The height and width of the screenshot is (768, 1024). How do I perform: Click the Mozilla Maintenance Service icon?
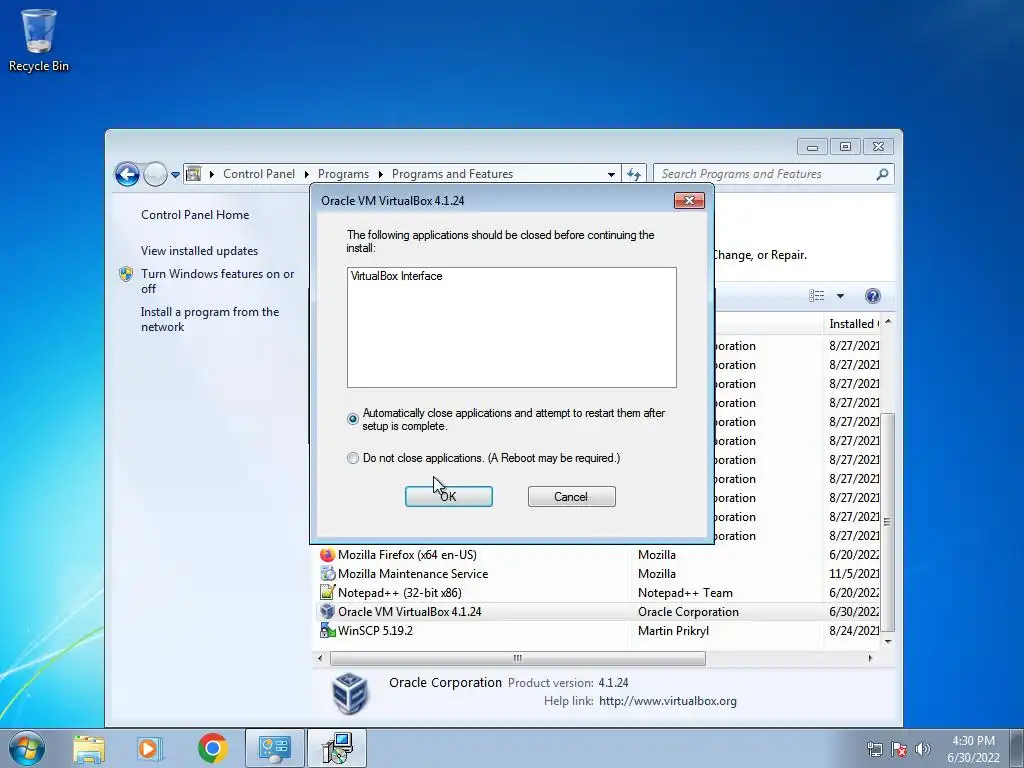[327, 574]
